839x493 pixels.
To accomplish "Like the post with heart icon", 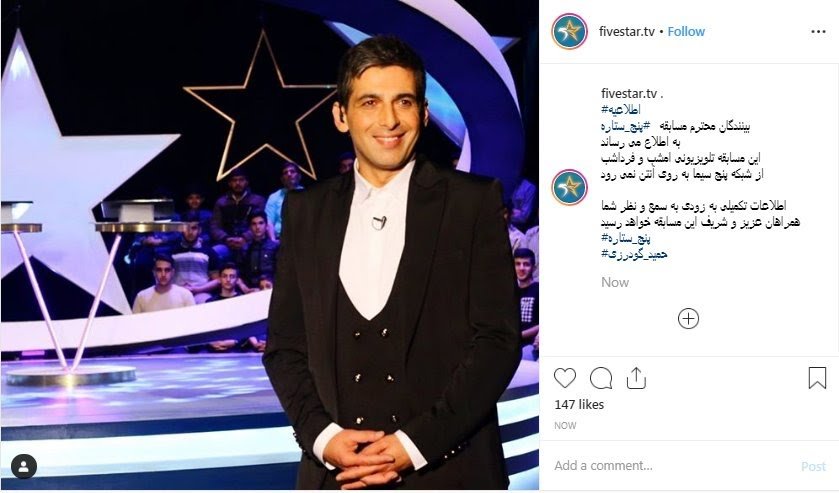I will pyautogui.click(x=565, y=378).
